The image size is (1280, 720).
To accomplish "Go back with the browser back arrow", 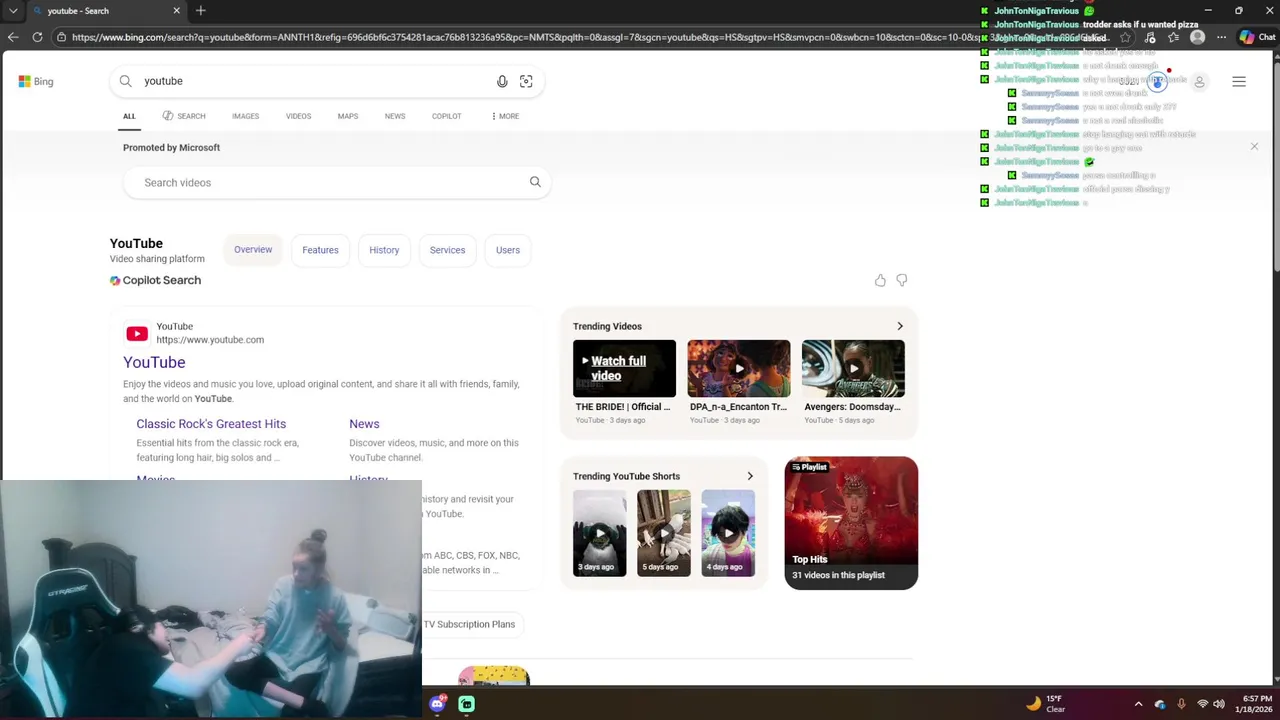I will tap(13, 37).
